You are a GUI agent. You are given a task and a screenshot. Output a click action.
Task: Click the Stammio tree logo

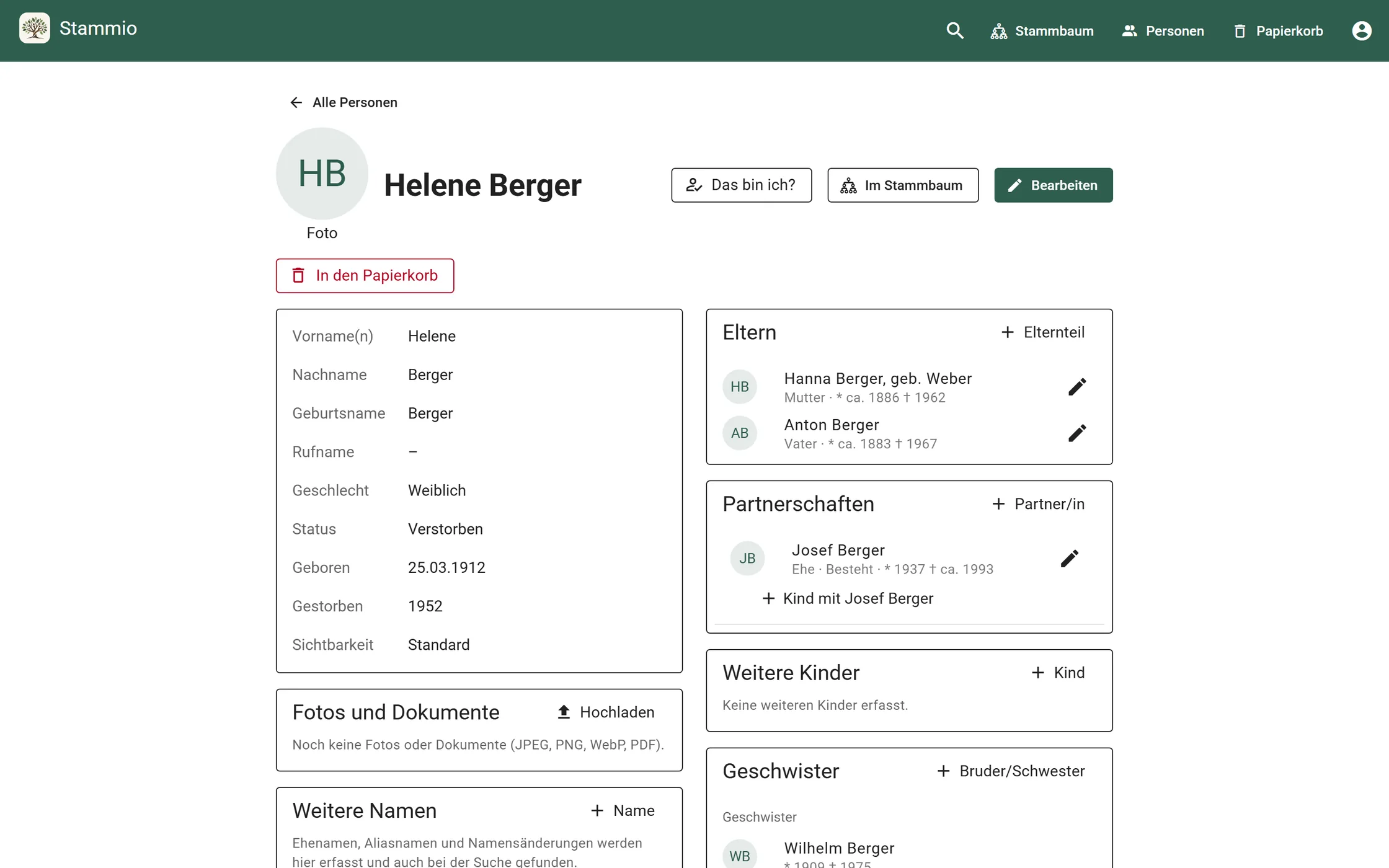tap(35, 29)
